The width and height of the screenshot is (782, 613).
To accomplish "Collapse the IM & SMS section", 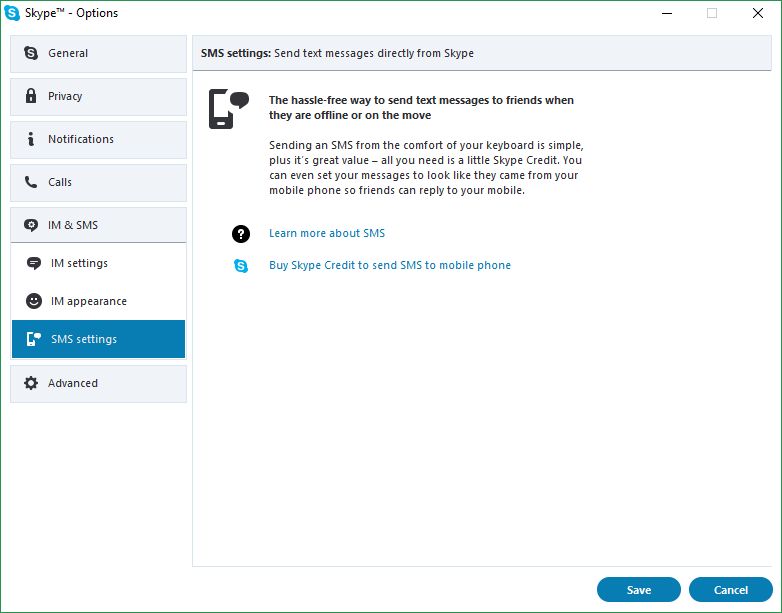I will (98, 225).
